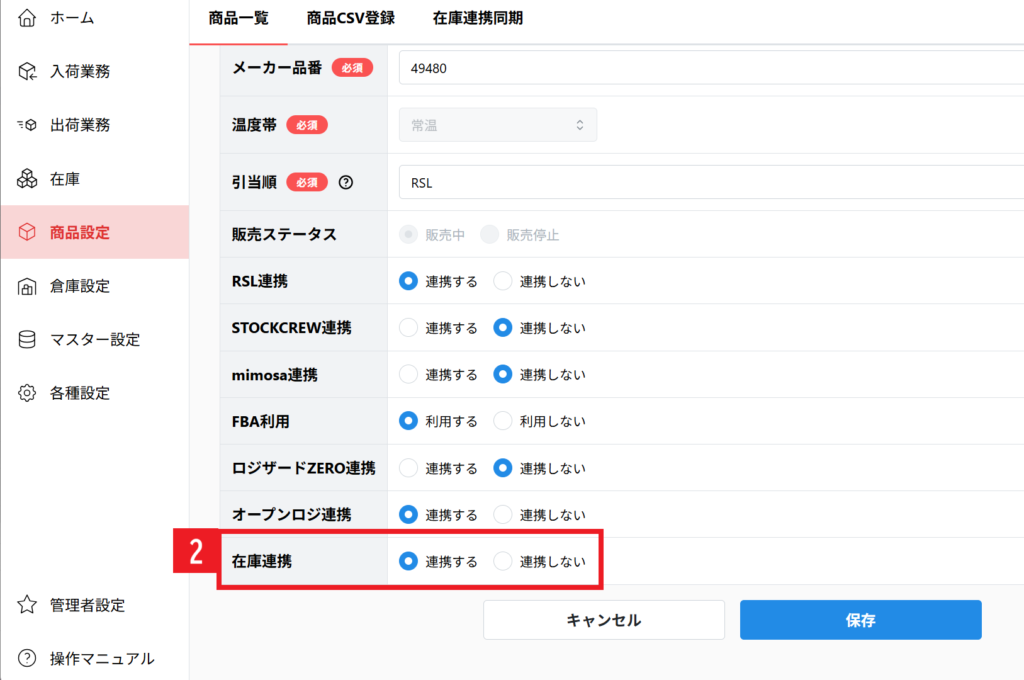
Task: Click the Home house icon in sidebar
Action: pyautogui.click(x=27, y=18)
